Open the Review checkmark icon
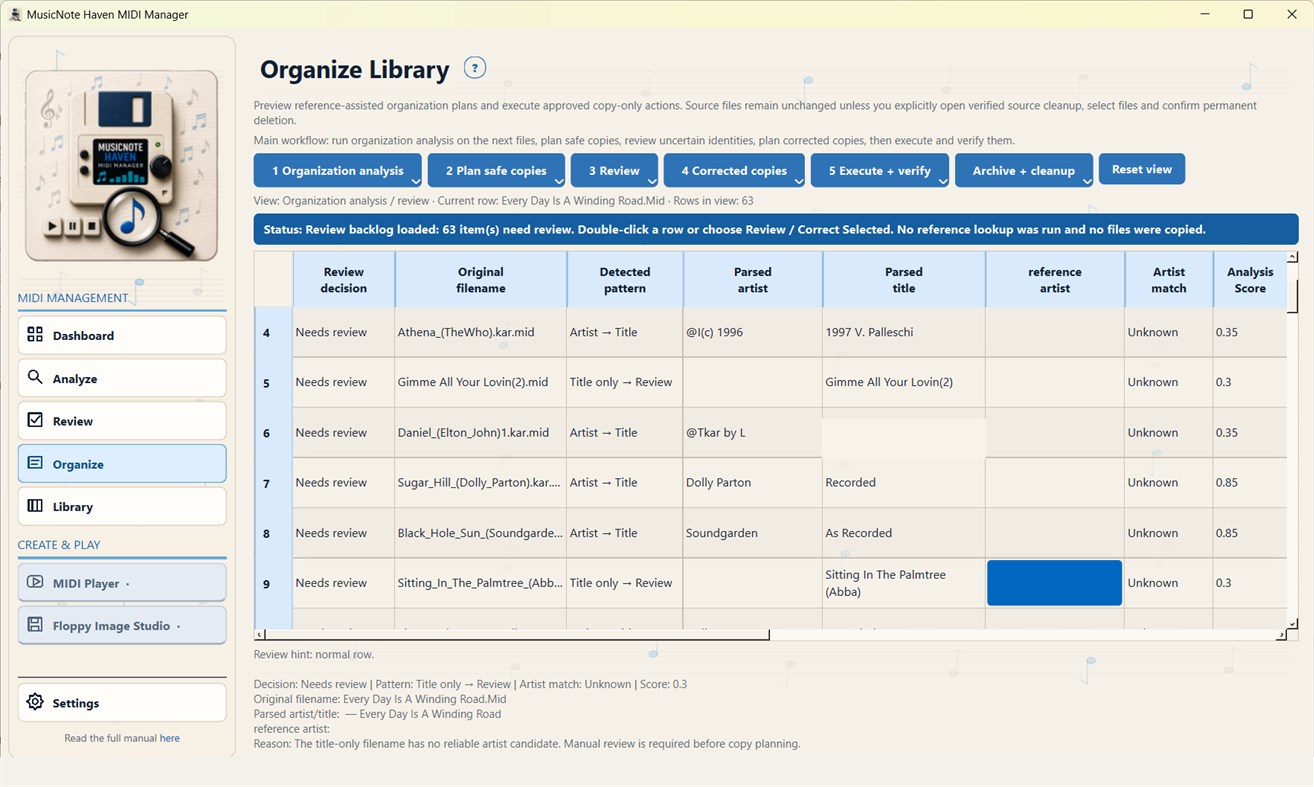 35,420
